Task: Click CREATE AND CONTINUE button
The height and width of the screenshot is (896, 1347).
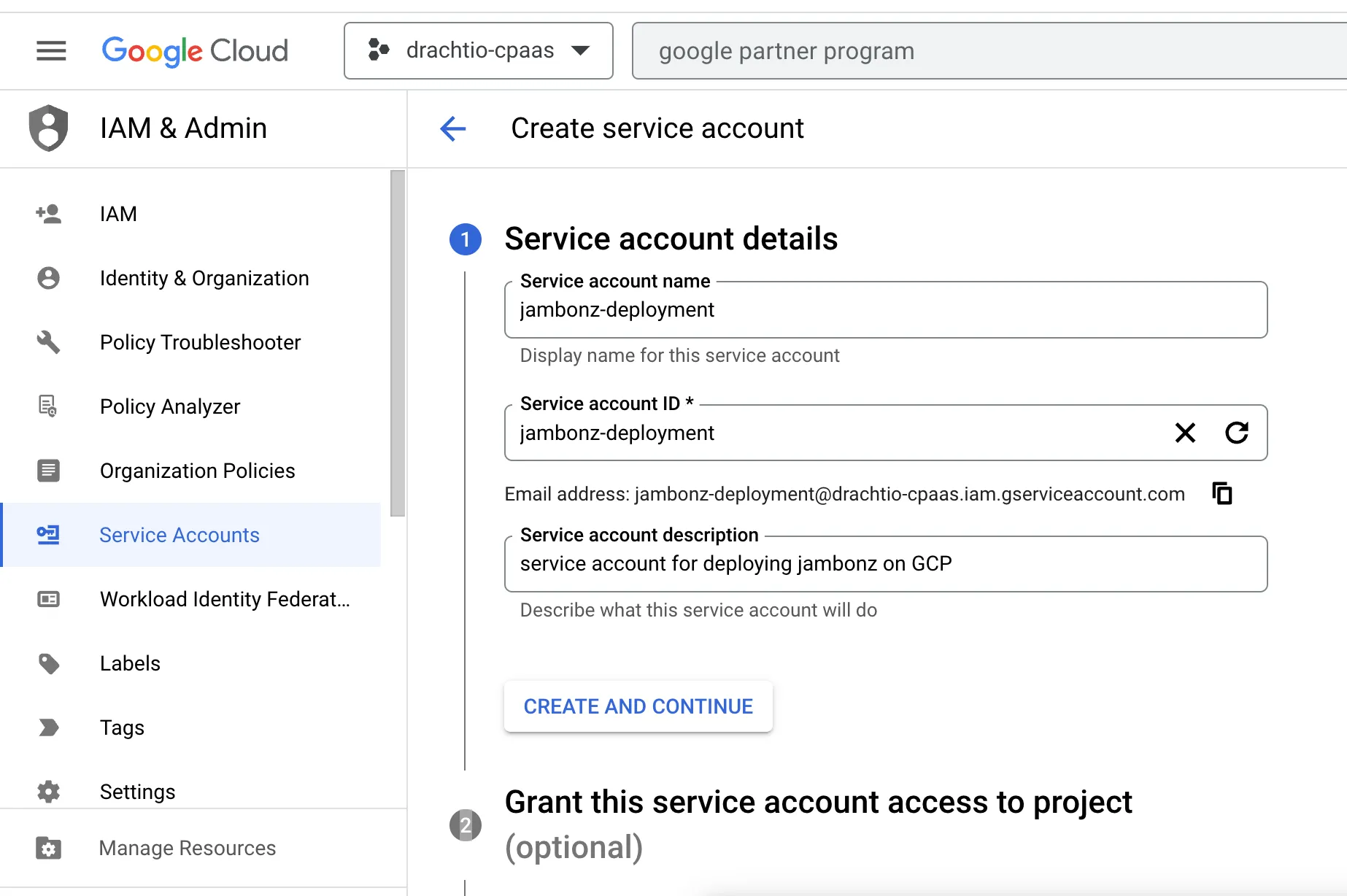Action: 638,706
